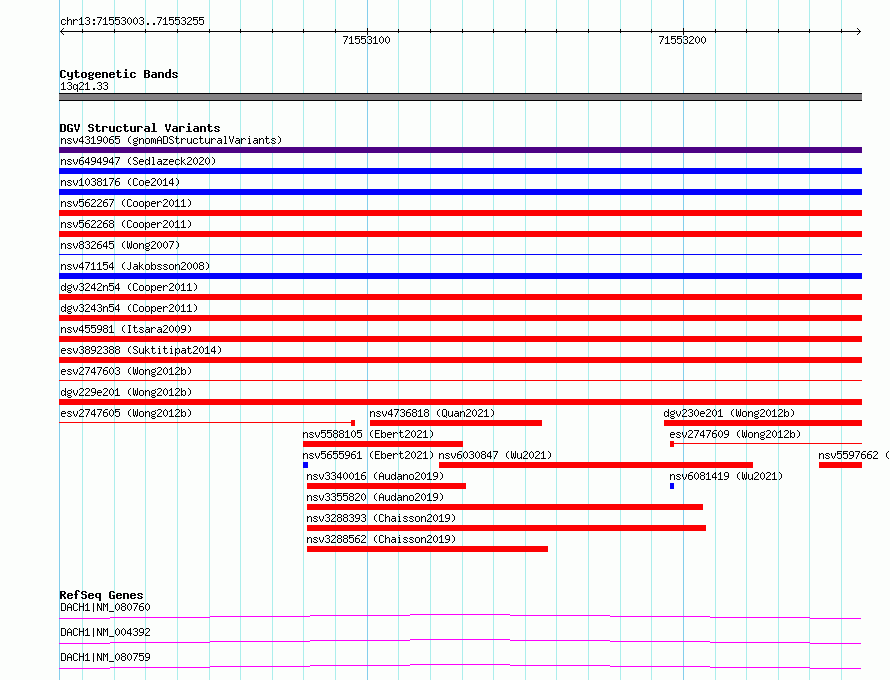The width and height of the screenshot is (890, 680).
Task: Open nsv3288562 (Chaisson2019) entry
Action: click(381, 539)
